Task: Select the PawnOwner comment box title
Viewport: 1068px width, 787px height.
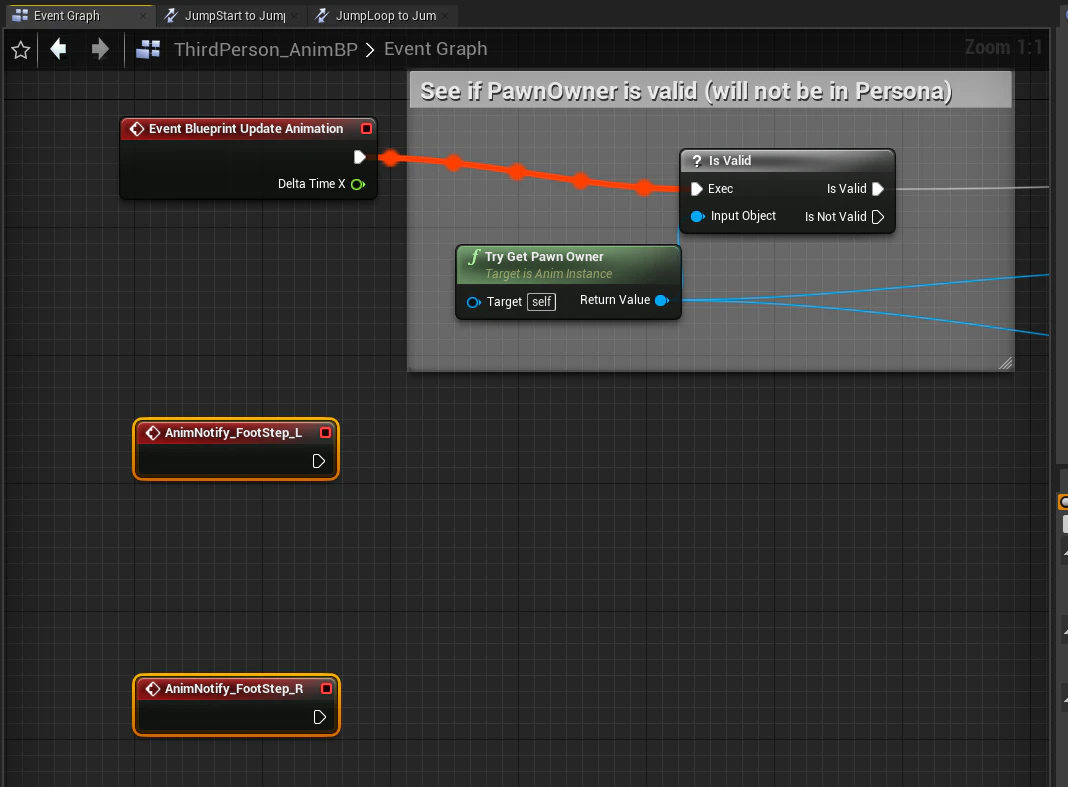Action: click(686, 91)
